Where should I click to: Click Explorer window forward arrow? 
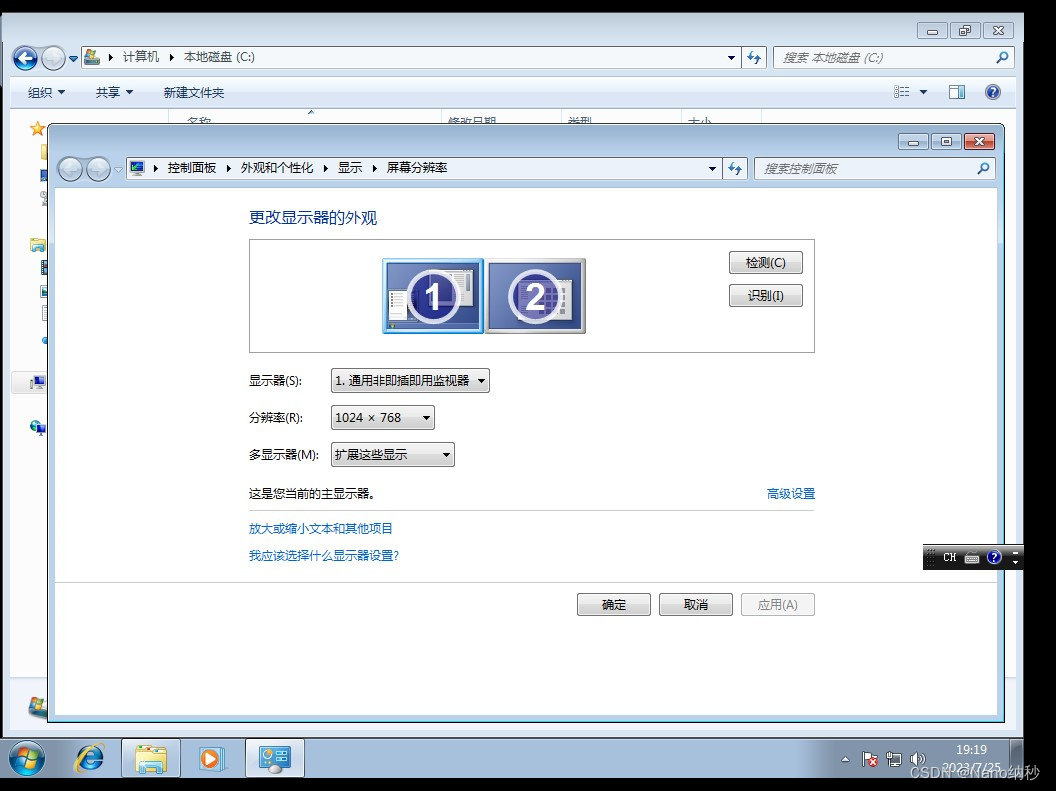pyautogui.click(x=53, y=58)
